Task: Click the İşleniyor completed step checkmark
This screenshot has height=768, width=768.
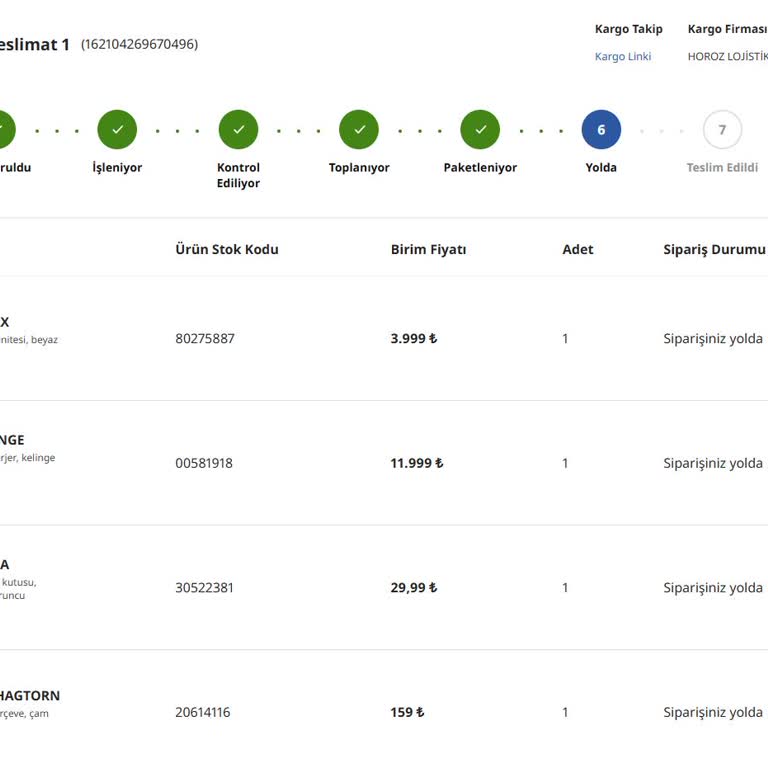Action: pos(117,130)
